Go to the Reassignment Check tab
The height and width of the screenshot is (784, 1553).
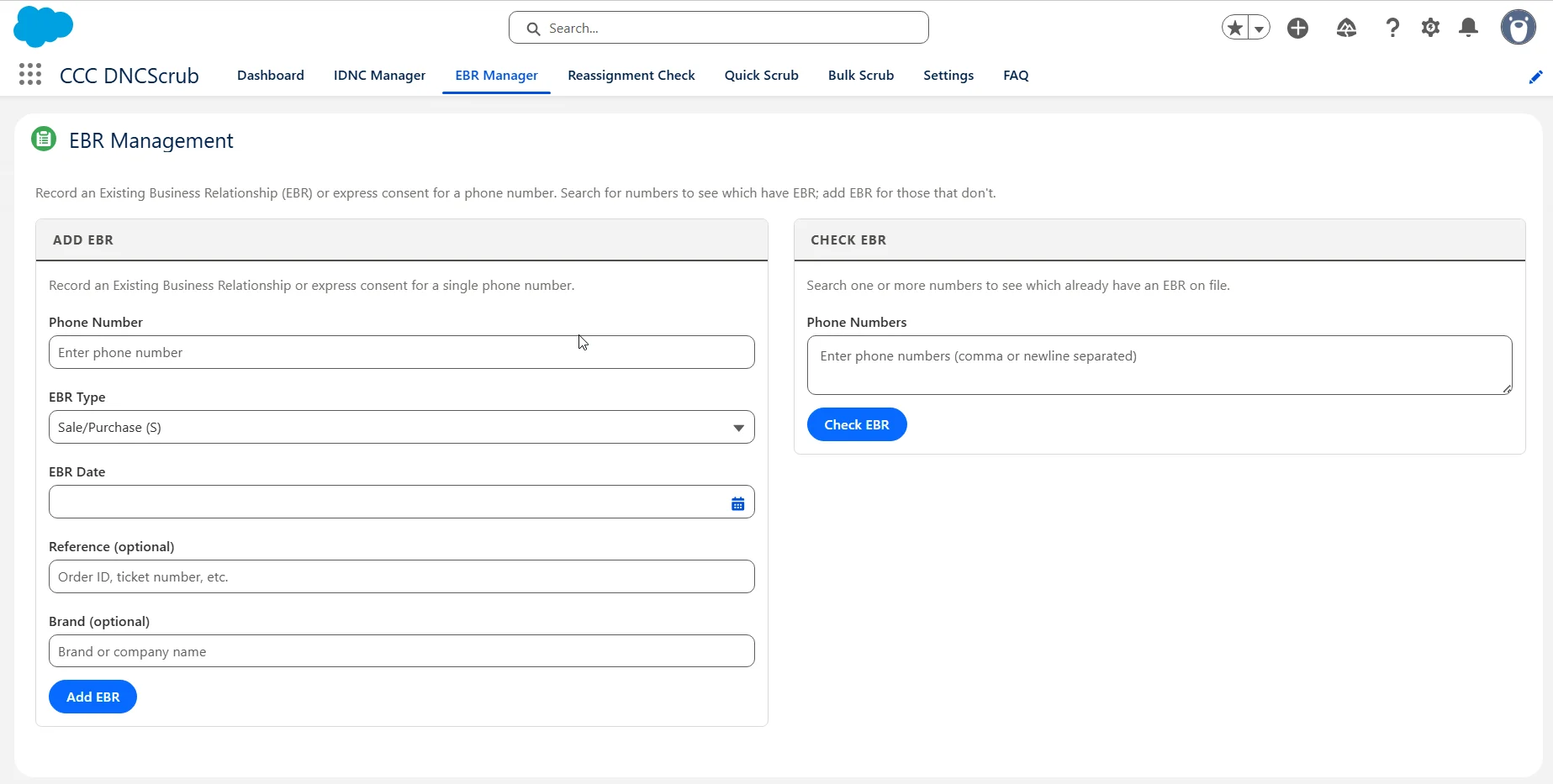pyautogui.click(x=631, y=75)
